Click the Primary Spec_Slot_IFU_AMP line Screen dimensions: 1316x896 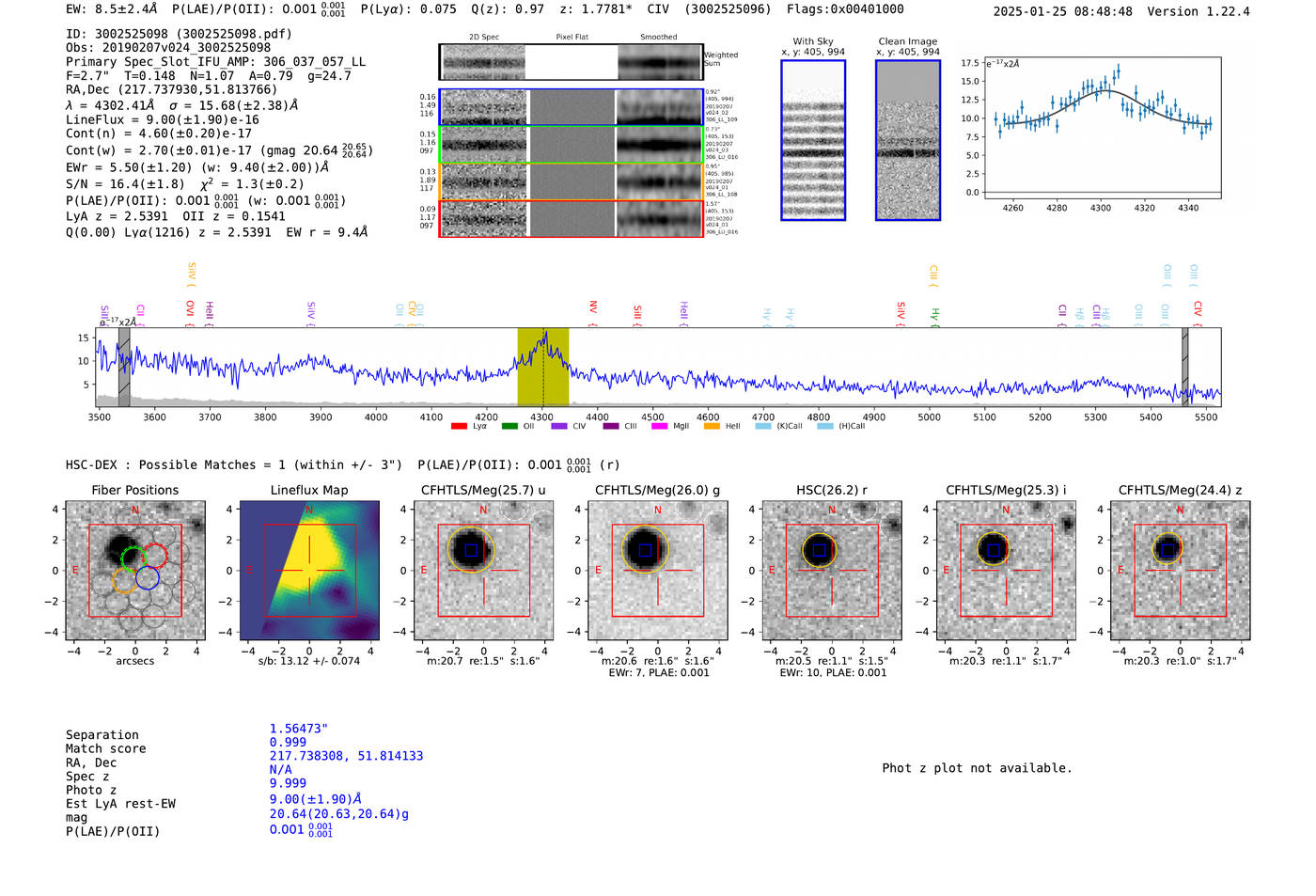pyautogui.click(x=216, y=62)
